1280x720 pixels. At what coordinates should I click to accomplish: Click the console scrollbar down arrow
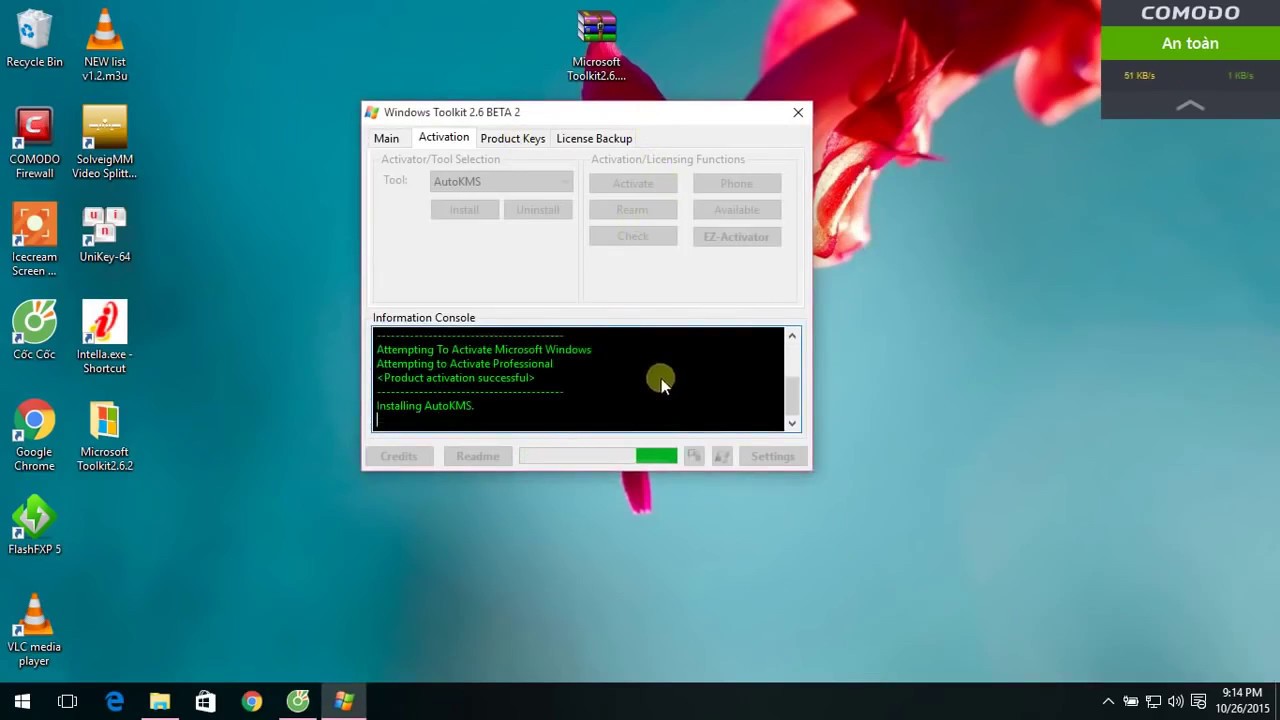click(x=792, y=423)
